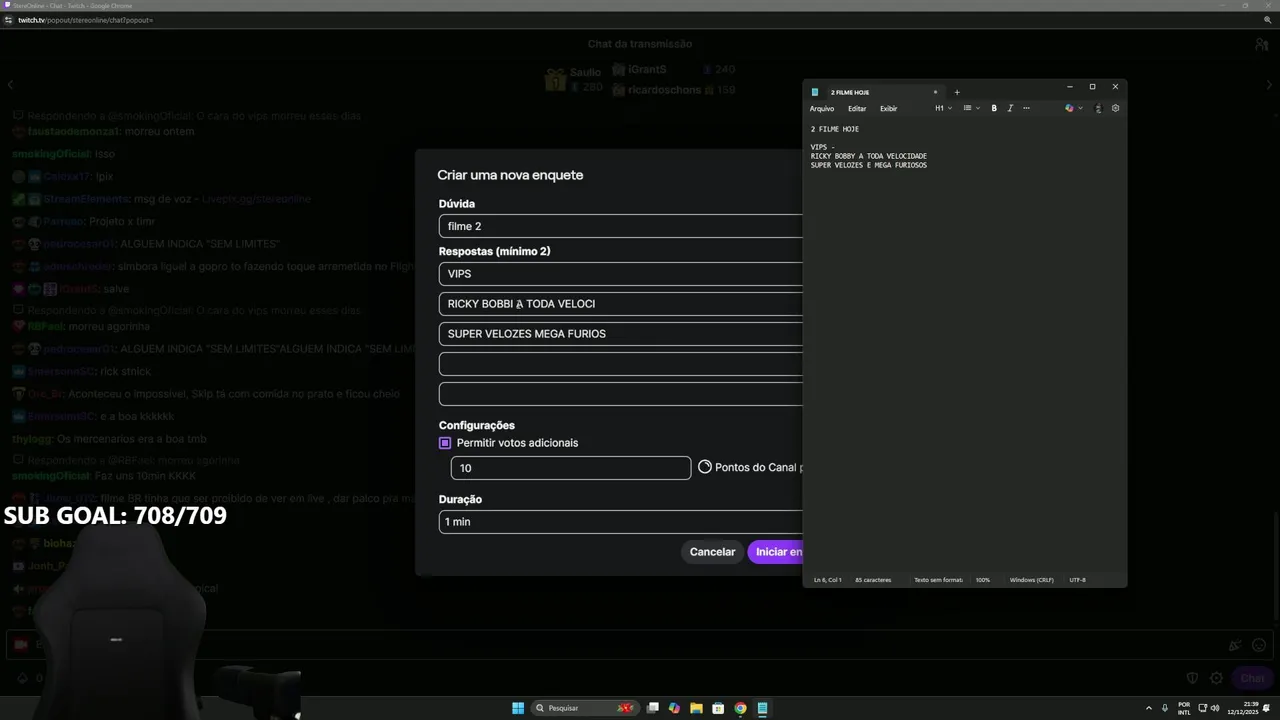Open File Explorer from taskbar
The height and width of the screenshot is (720, 1280).
[696, 708]
